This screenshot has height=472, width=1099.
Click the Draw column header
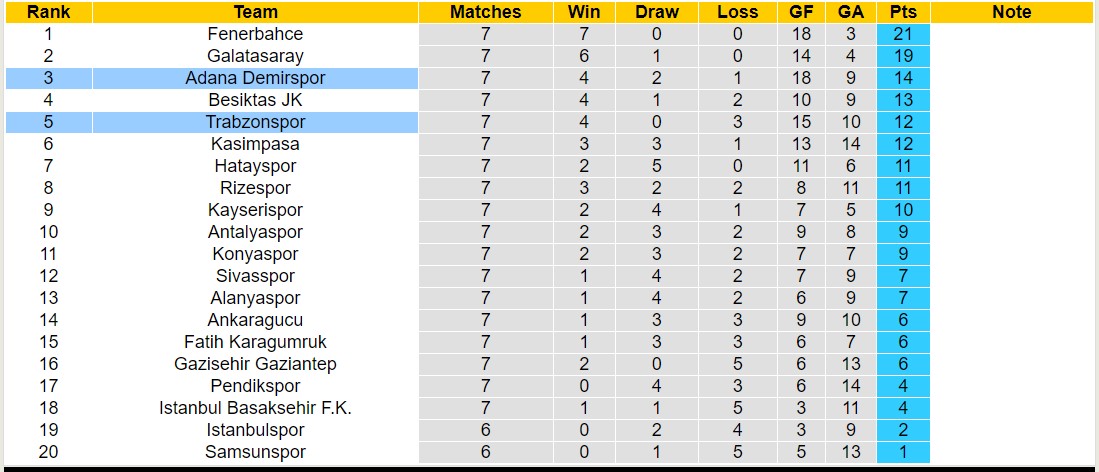click(x=656, y=12)
